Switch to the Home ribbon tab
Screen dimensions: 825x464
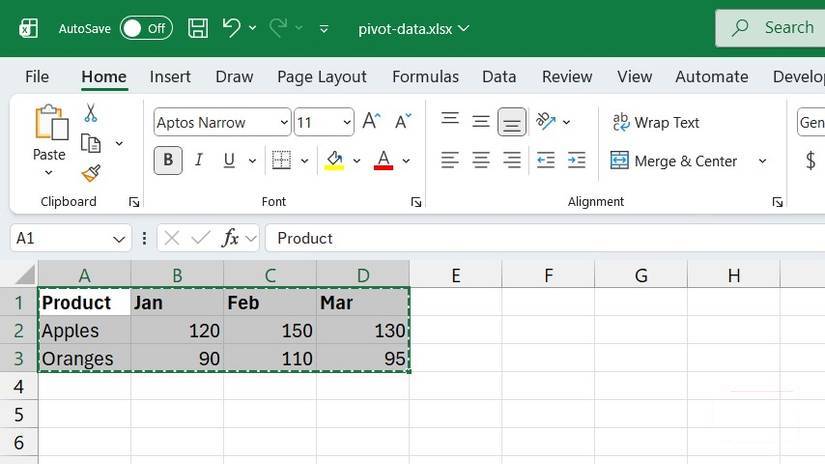(104, 77)
